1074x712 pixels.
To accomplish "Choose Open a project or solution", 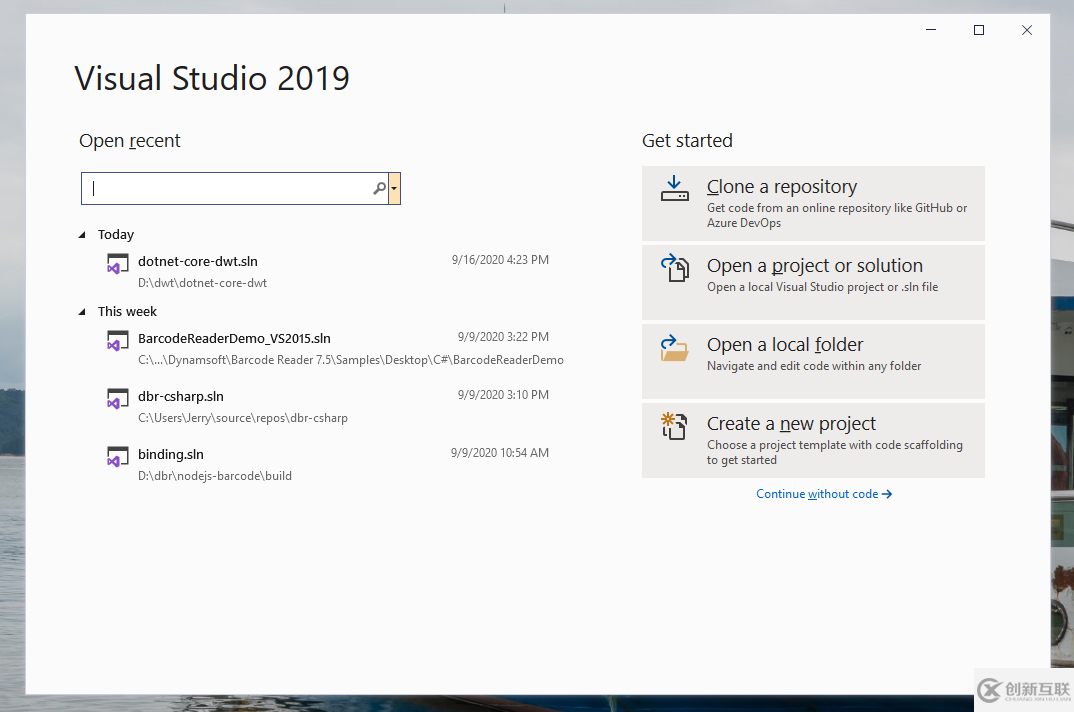I will 813,282.
